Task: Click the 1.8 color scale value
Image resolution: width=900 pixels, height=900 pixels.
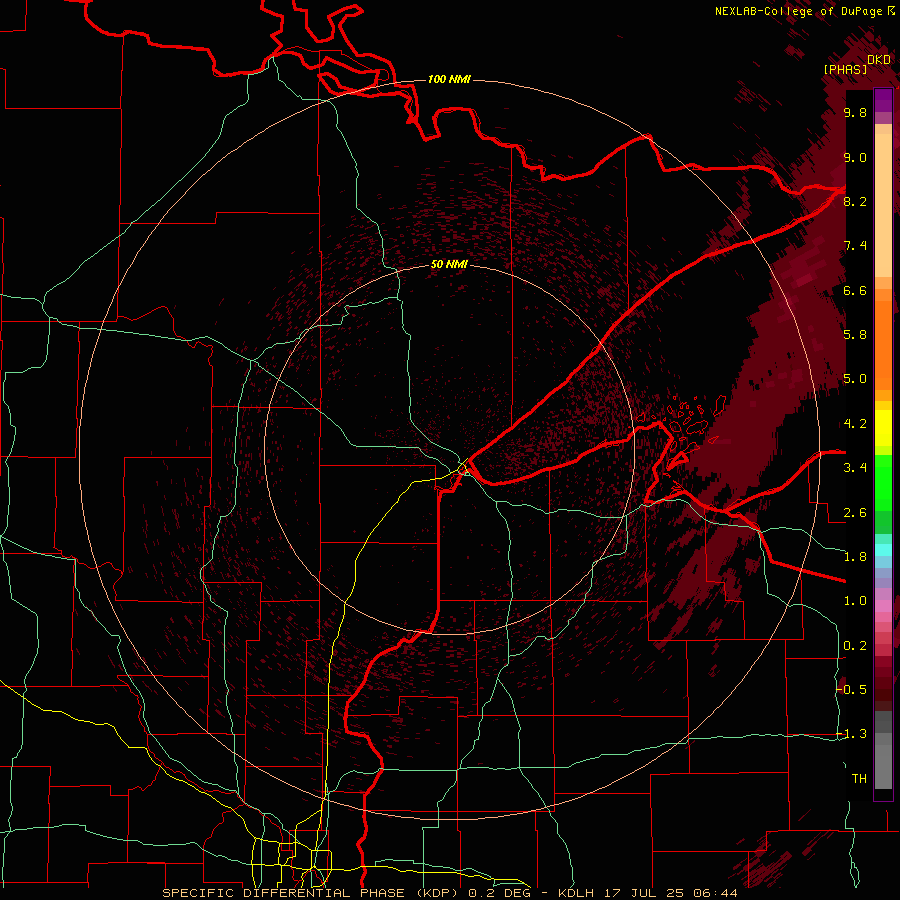Action: 855,557
